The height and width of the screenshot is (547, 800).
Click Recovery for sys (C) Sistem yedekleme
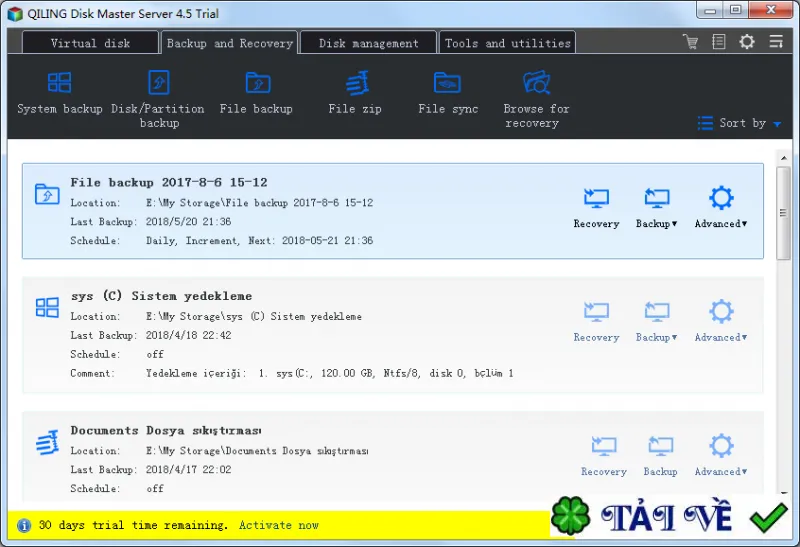(596, 322)
